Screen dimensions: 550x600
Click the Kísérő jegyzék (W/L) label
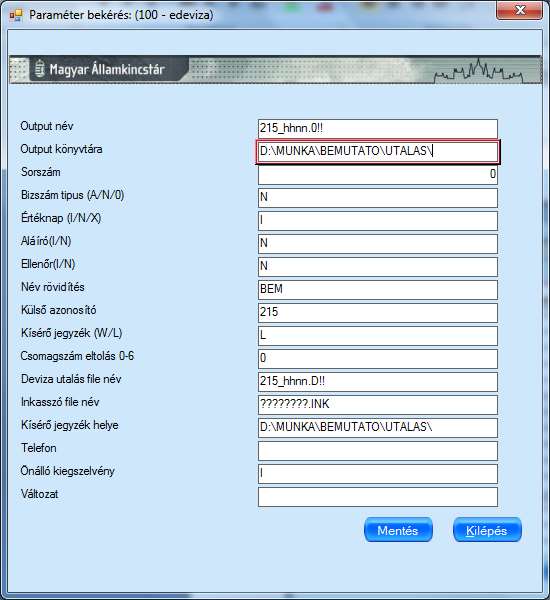(72, 333)
